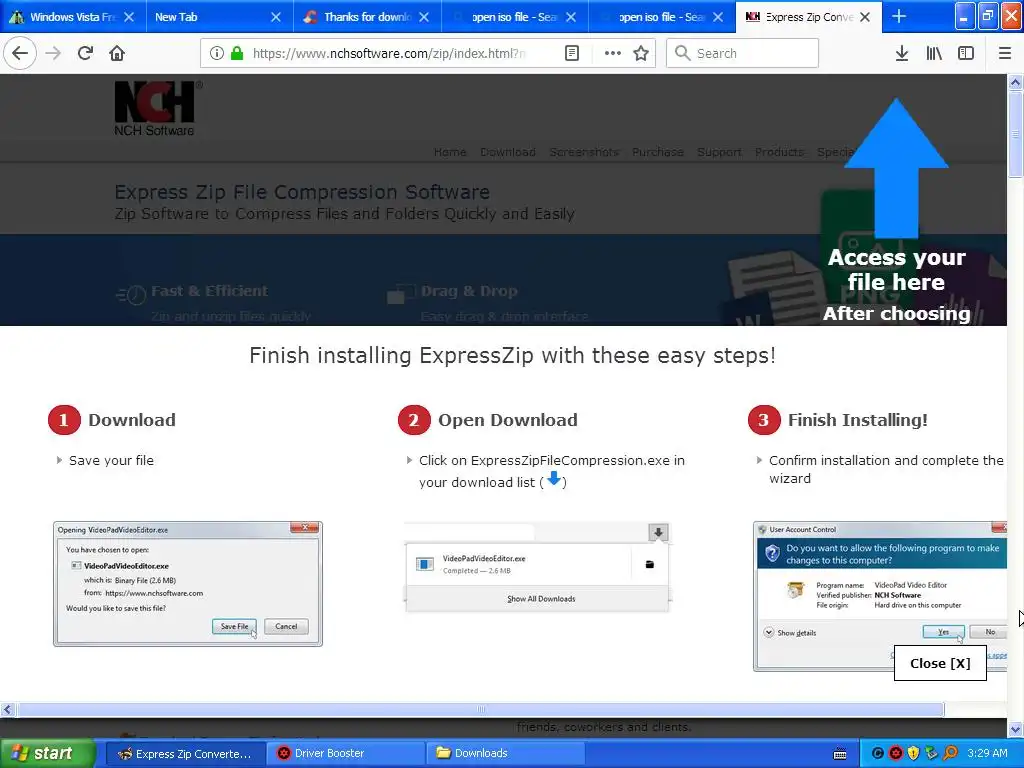Click the browser Search box
The width and height of the screenshot is (1024, 768).
pyautogui.click(x=743, y=53)
